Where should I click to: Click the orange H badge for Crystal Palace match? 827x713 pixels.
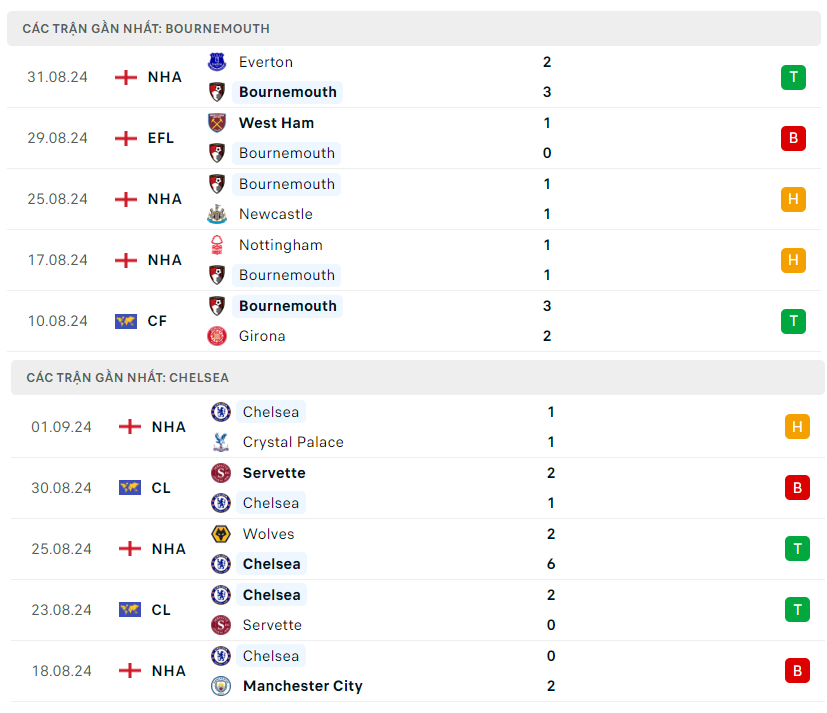point(797,427)
